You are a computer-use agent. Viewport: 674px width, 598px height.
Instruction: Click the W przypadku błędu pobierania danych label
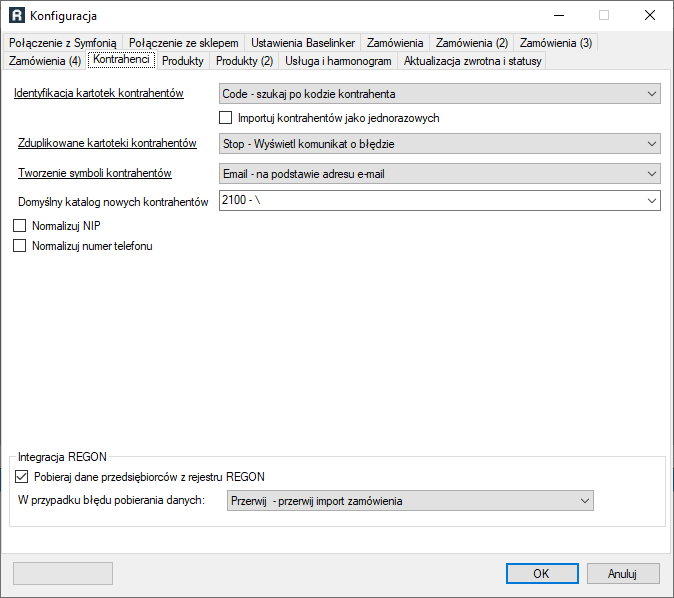click(x=111, y=500)
